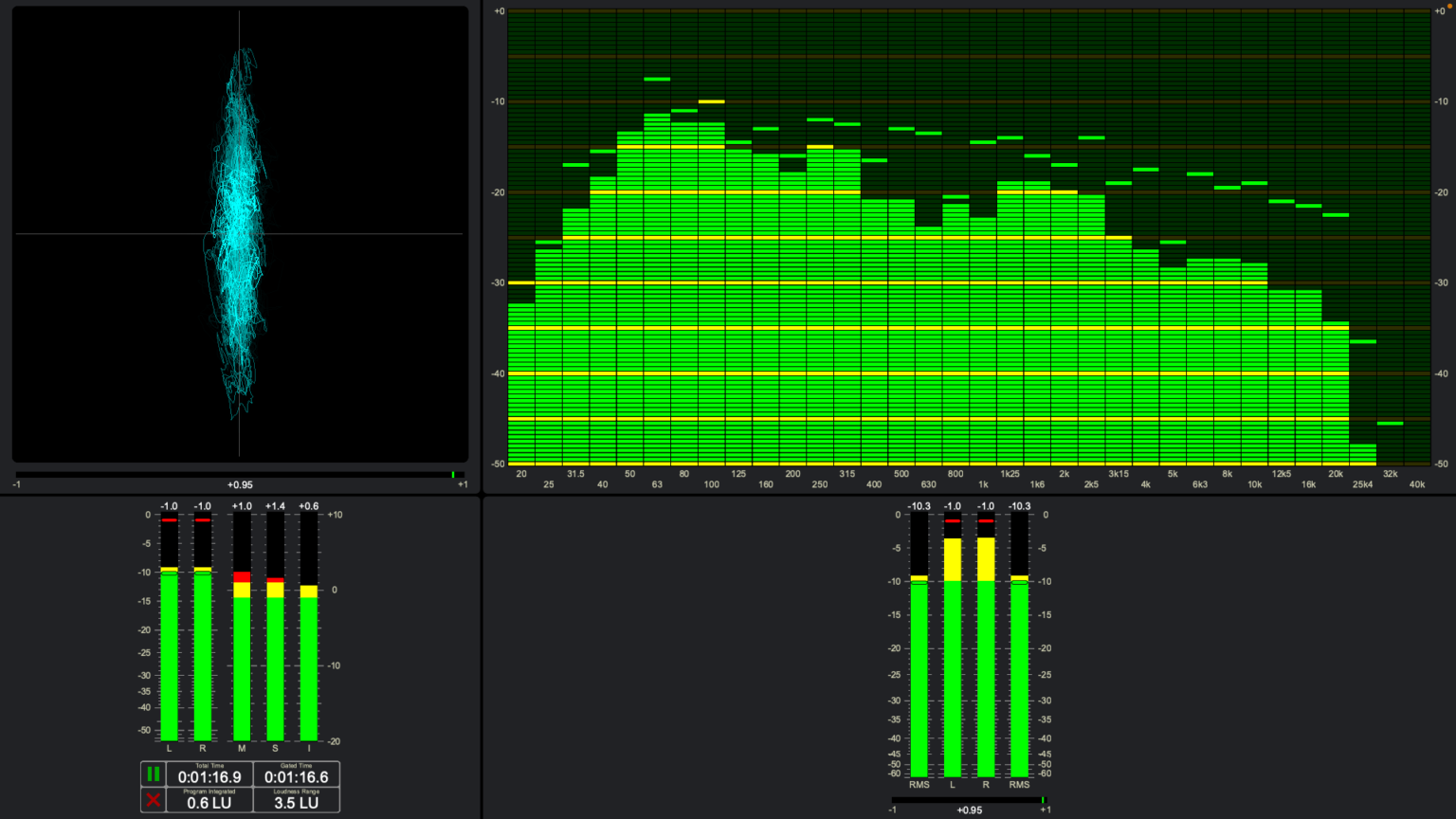
Task: Click the Gated Time readout
Action: pyautogui.click(x=296, y=775)
